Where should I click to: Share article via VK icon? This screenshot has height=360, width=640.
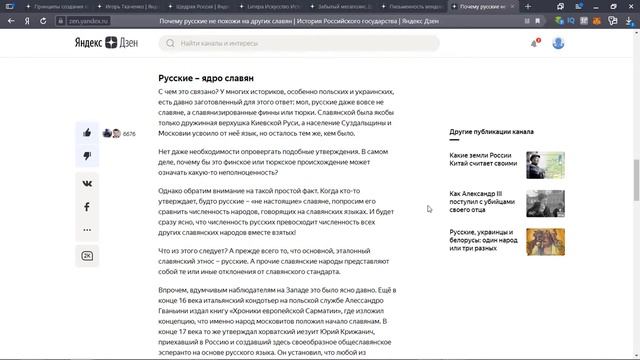click(87, 184)
